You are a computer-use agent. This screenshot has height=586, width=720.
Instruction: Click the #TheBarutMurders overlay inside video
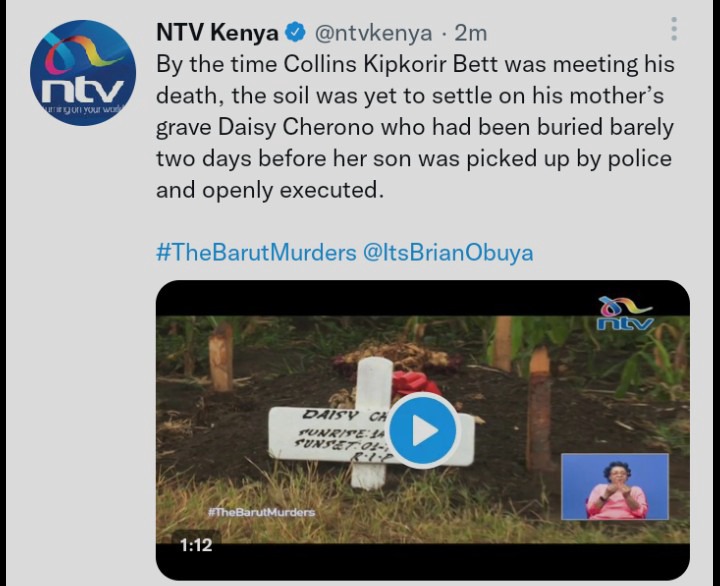click(x=261, y=512)
